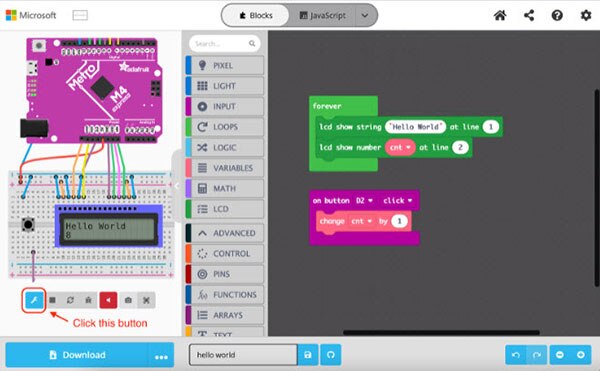Open the MATH block category
This screenshot has height=371, width=600.
[225, 189]
